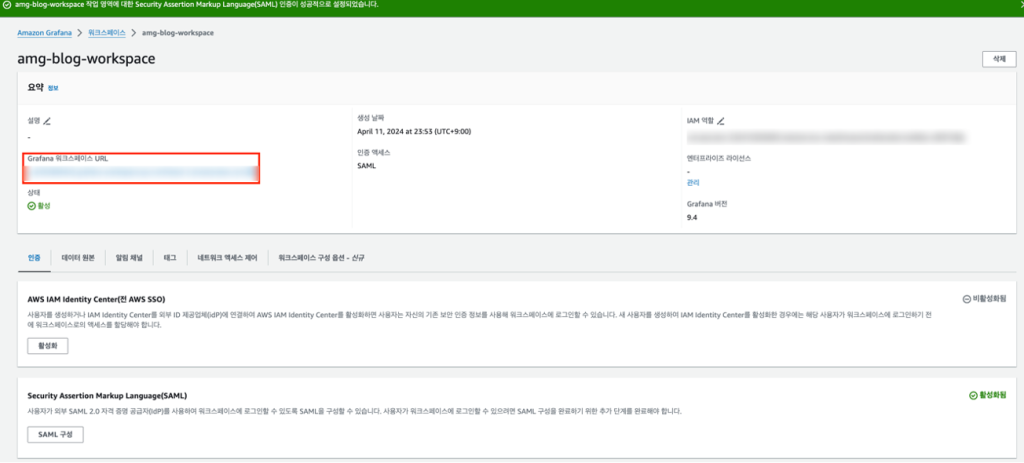Go to 워크스페이스 breadcrumb link
The height and width of the screenshot is (463, 1024).
coord(106,32)
